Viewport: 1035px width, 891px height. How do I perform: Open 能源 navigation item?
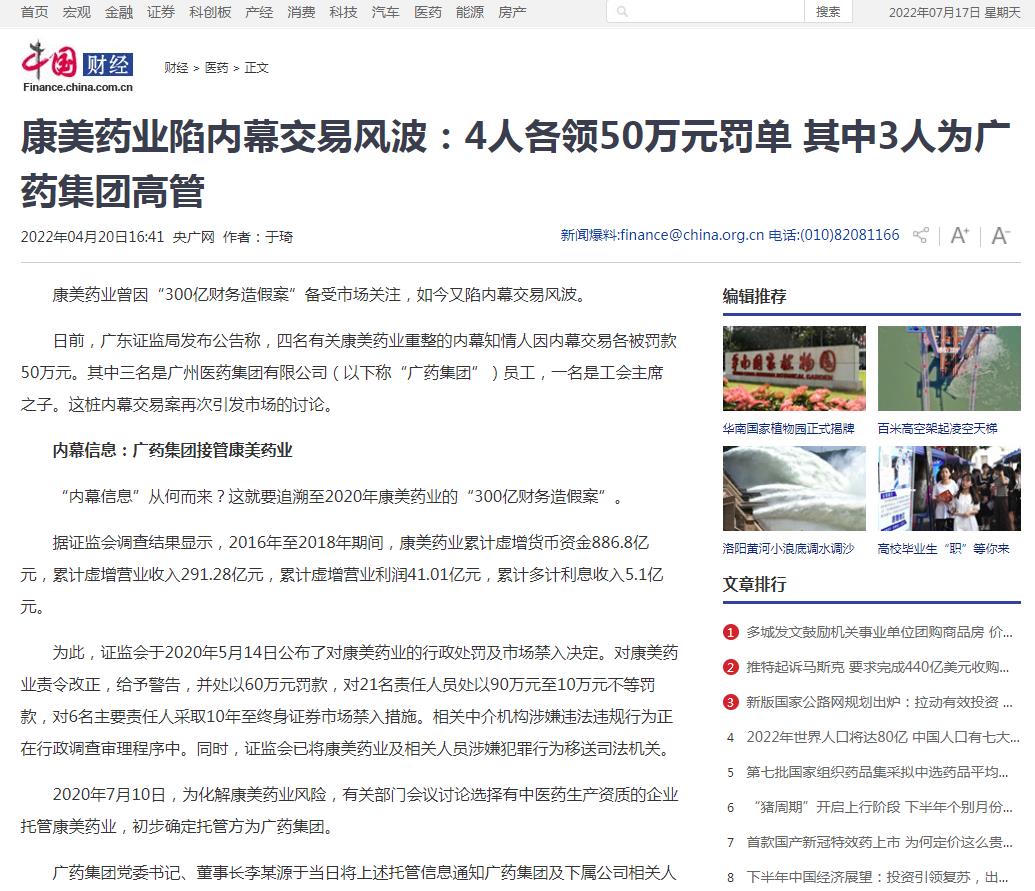[470, 12]
